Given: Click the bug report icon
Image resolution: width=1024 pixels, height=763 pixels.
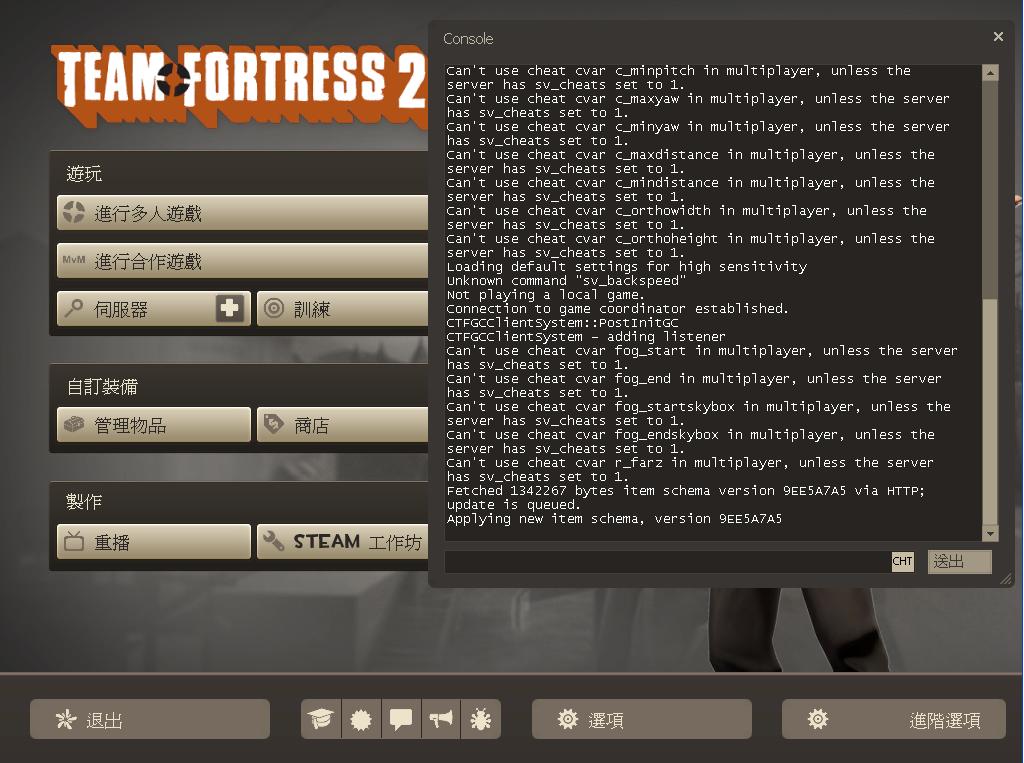Looking at the screenshot, I should tap(481, 719).
